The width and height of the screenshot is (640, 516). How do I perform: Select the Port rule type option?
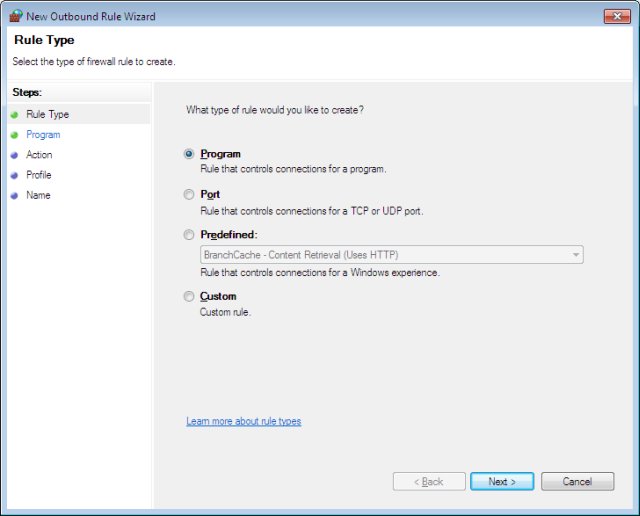pyautogui.click(x=189, y=195)
